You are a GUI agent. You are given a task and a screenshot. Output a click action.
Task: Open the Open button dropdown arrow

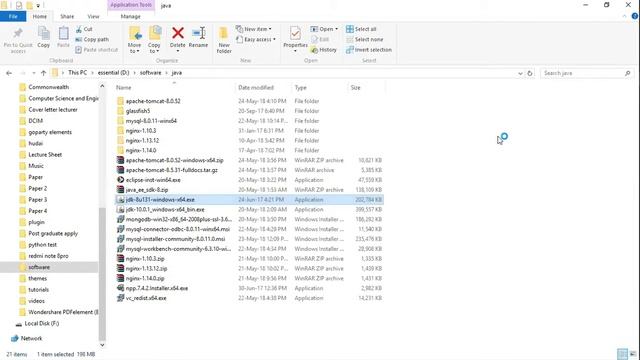[x=336, y=29]
